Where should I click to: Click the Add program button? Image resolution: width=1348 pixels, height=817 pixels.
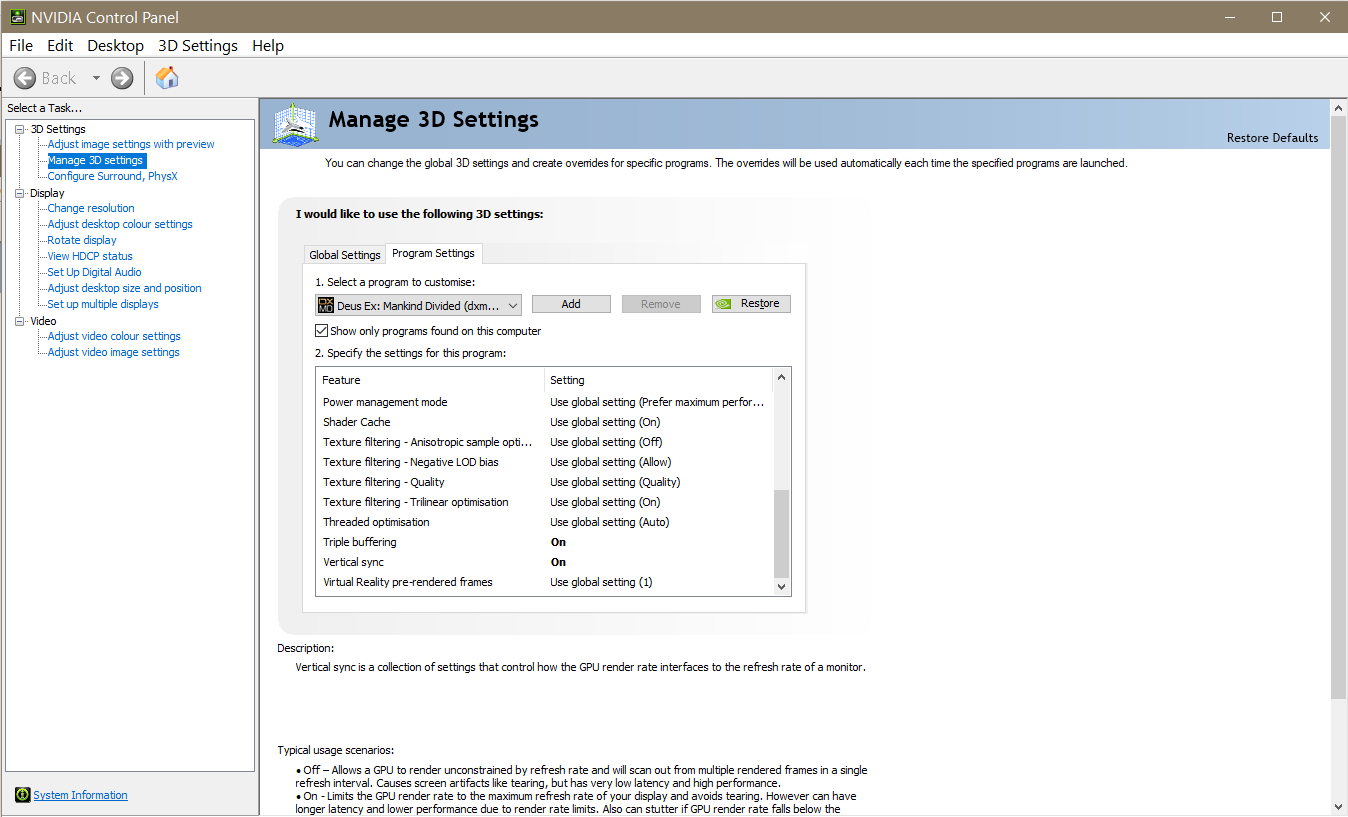pos(571,304)
